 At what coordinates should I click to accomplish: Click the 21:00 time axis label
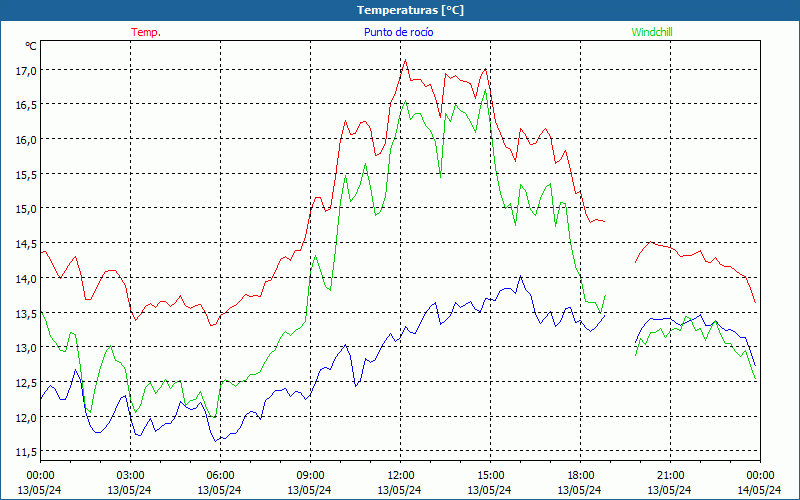[670, 476]
